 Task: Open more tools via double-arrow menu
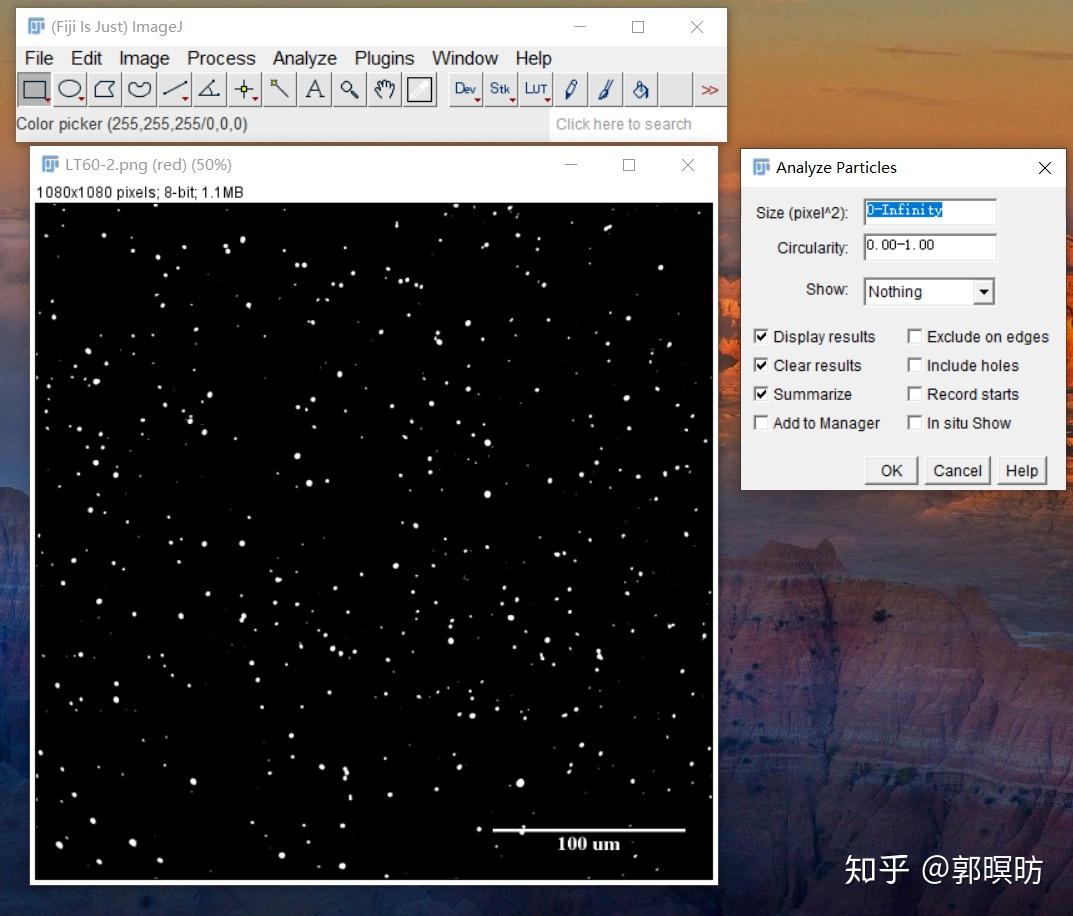click(710, 89)
